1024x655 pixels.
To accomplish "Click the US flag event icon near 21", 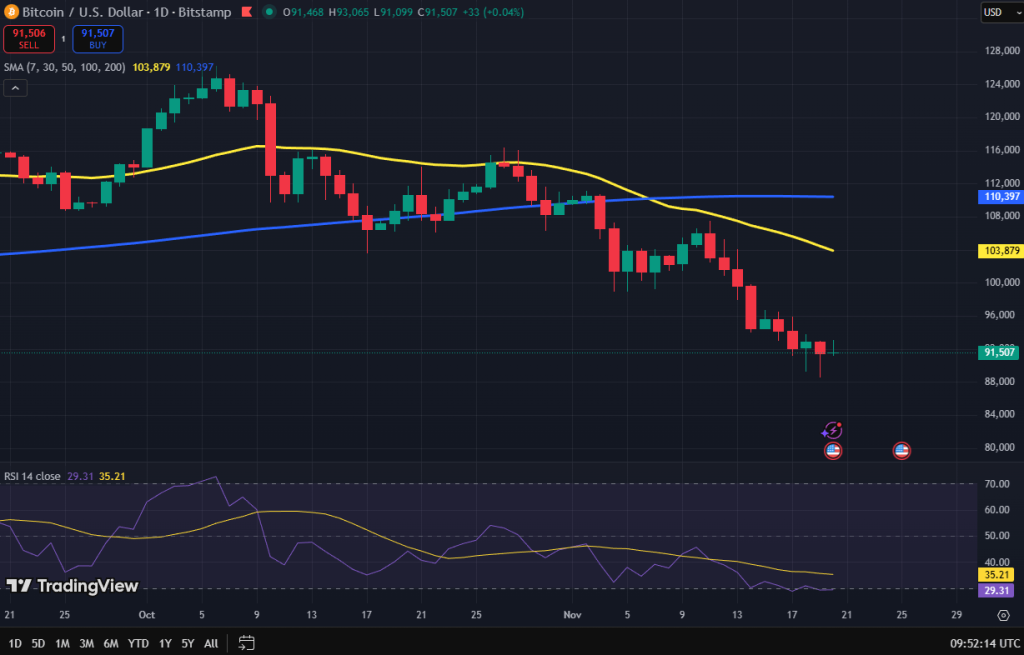I will 833,451.
